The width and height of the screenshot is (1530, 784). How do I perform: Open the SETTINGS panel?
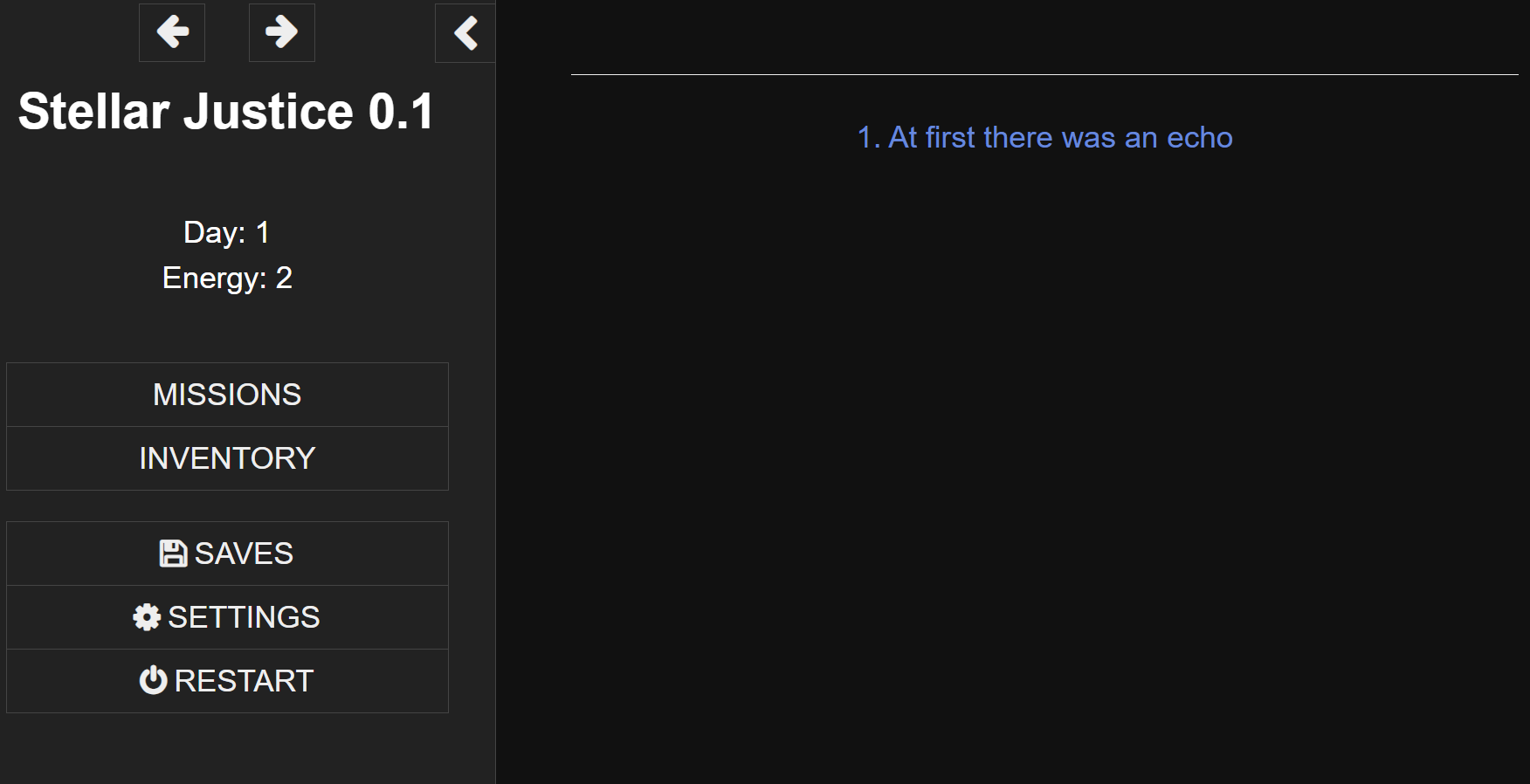coord(227,617)
